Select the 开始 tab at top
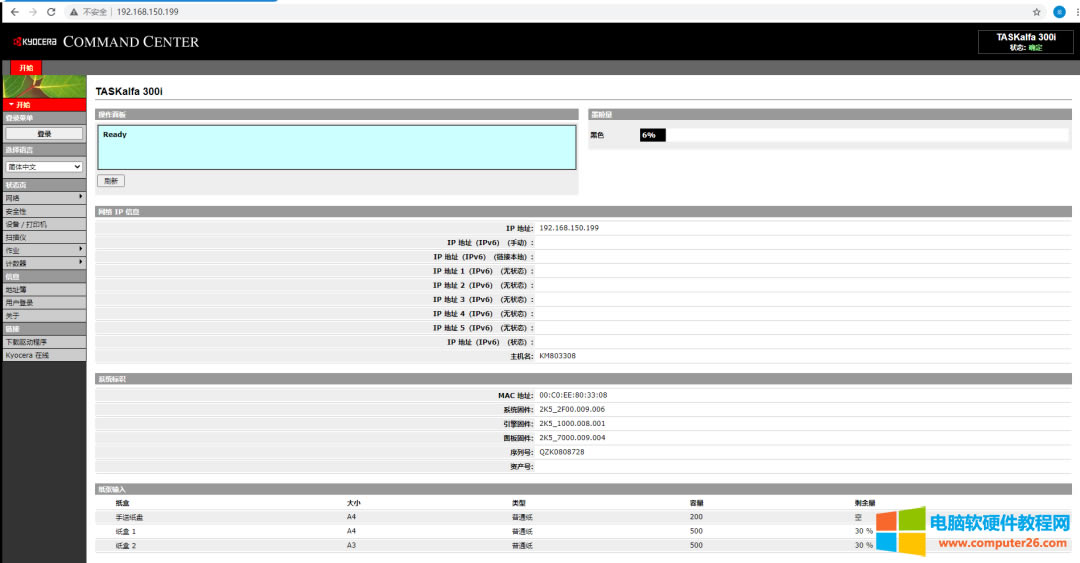The width and height of the screenshot is (1080, 563). (26, 68)
